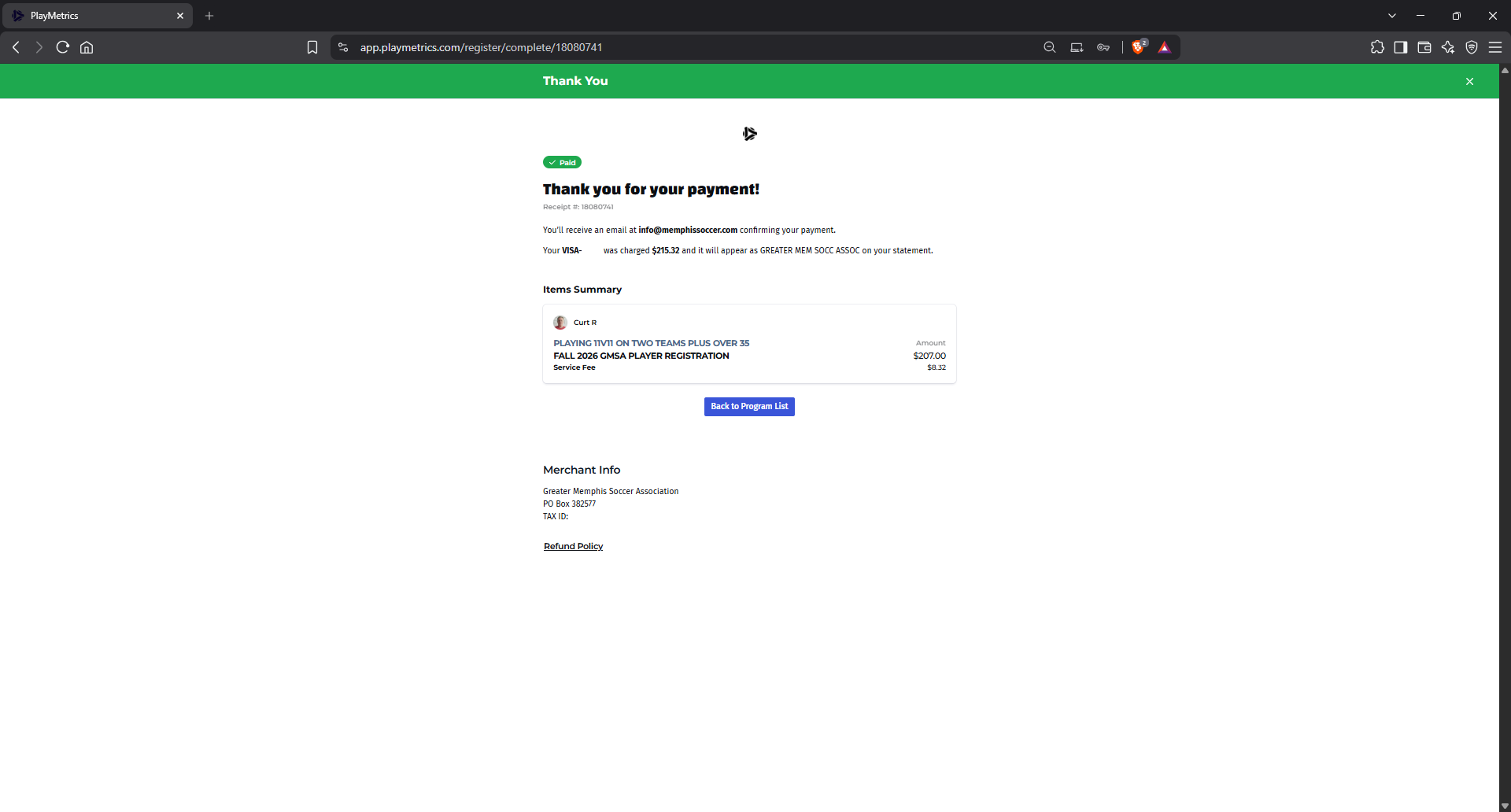The image size is (1511, 812).
Task: Click the address bar URL field
Action: point(482,47)
